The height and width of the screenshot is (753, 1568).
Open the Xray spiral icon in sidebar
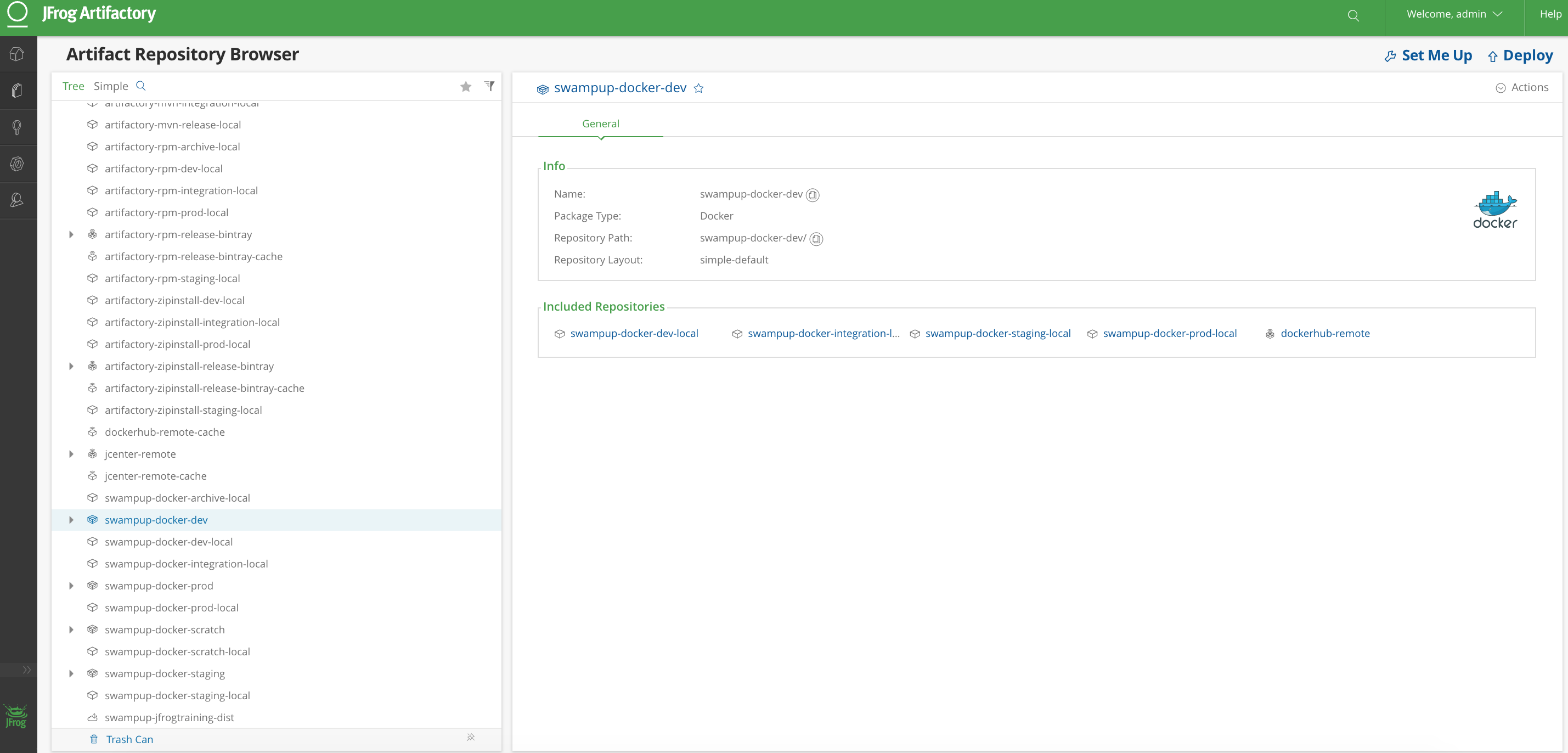pos(17,164)
